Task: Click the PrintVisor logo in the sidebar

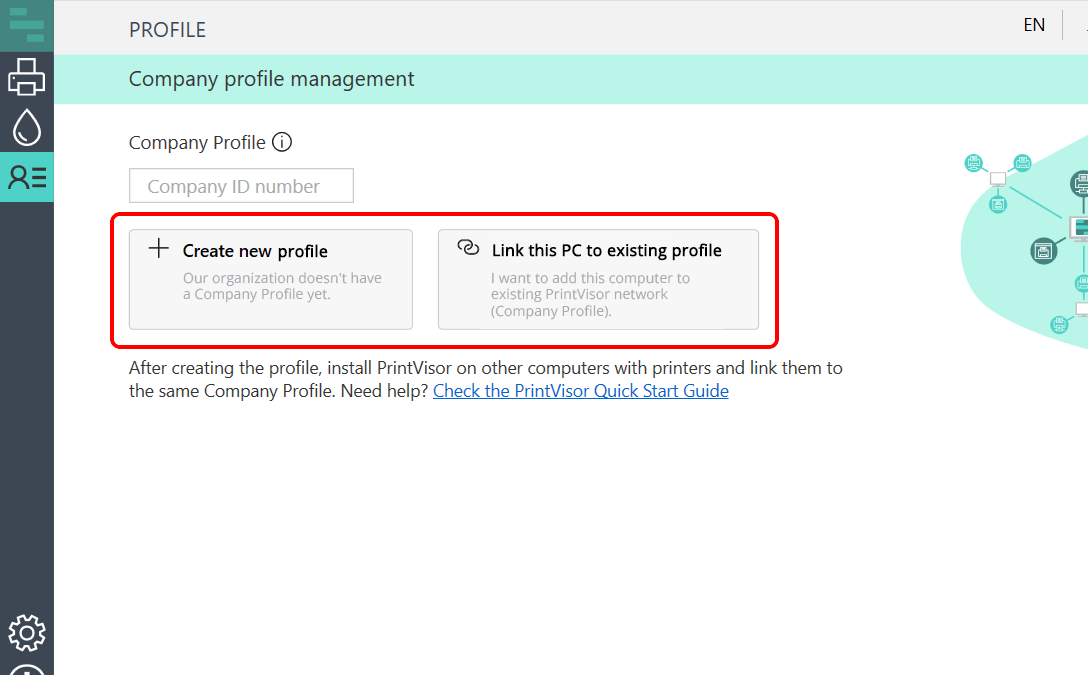Action: (x=27, y=25)
